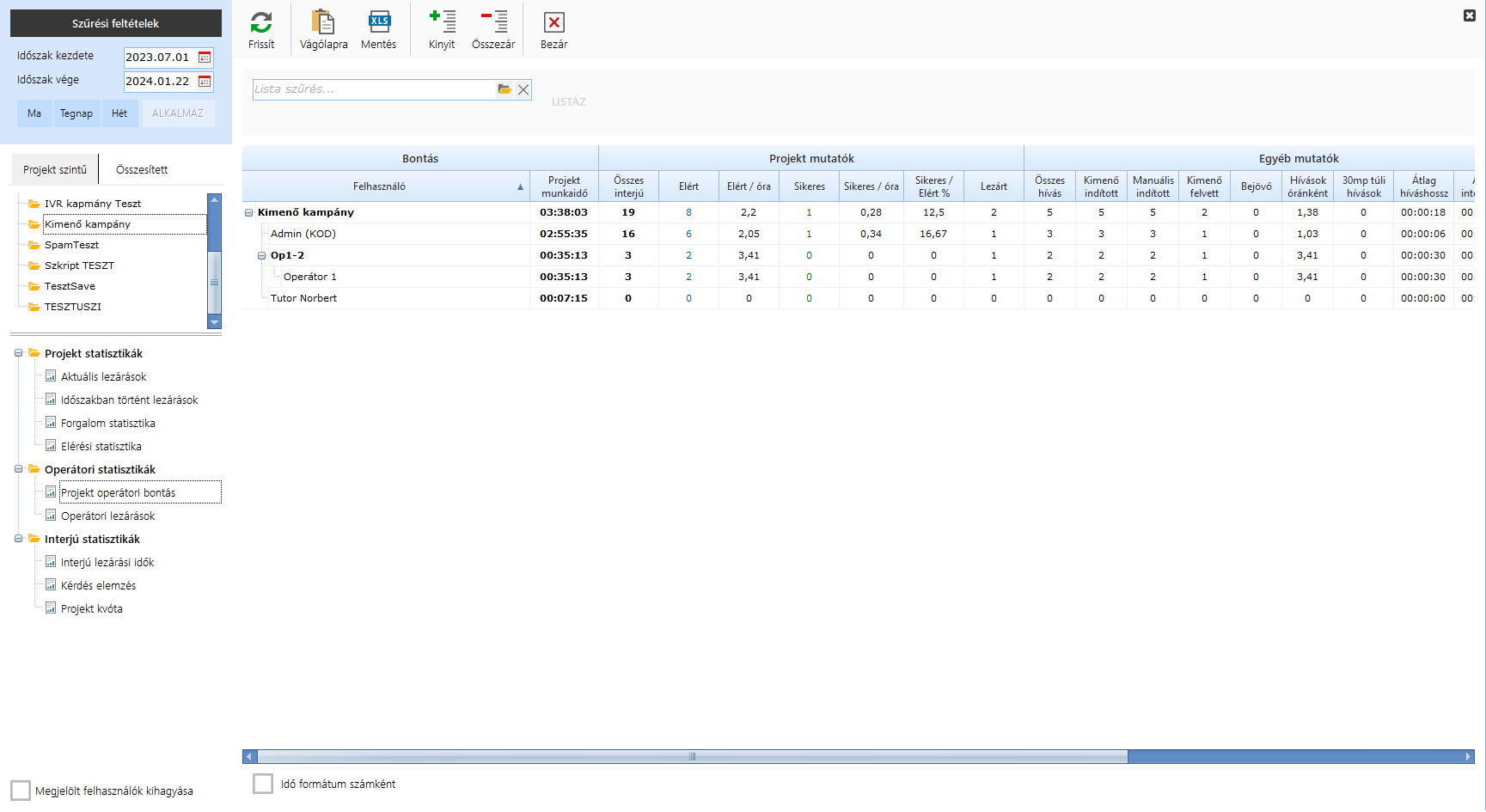Collapse the Projekt statisztikák tree node
The height and width of the screenshot is (812, 1486).
click(18, 353)
